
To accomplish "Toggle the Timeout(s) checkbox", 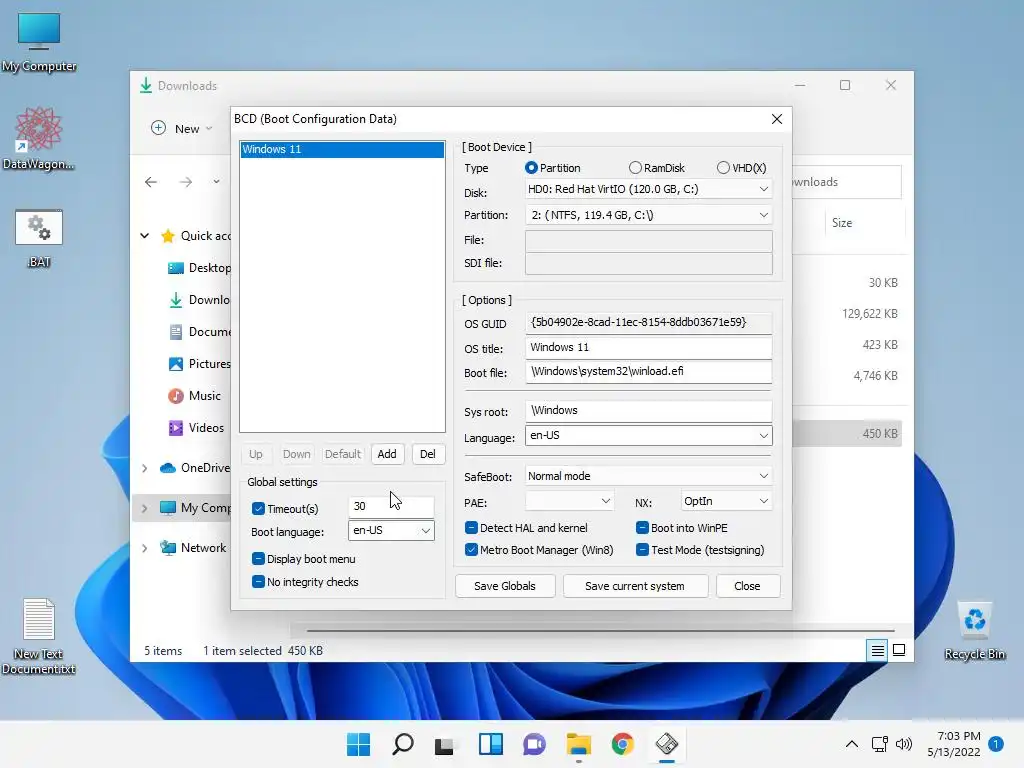I will click(259, 508).
